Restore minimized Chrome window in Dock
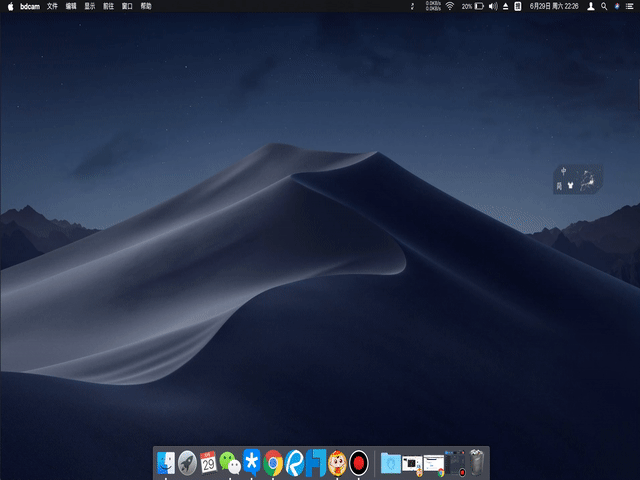 coord(433,465)
